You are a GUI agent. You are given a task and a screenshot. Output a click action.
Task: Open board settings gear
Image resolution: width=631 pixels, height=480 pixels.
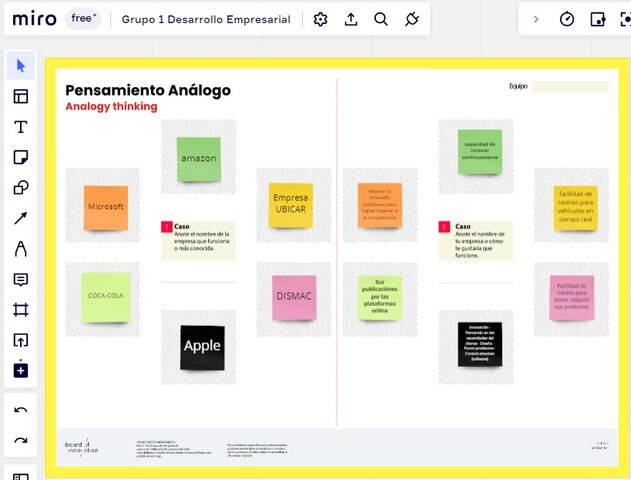click(x=320, y=19)
